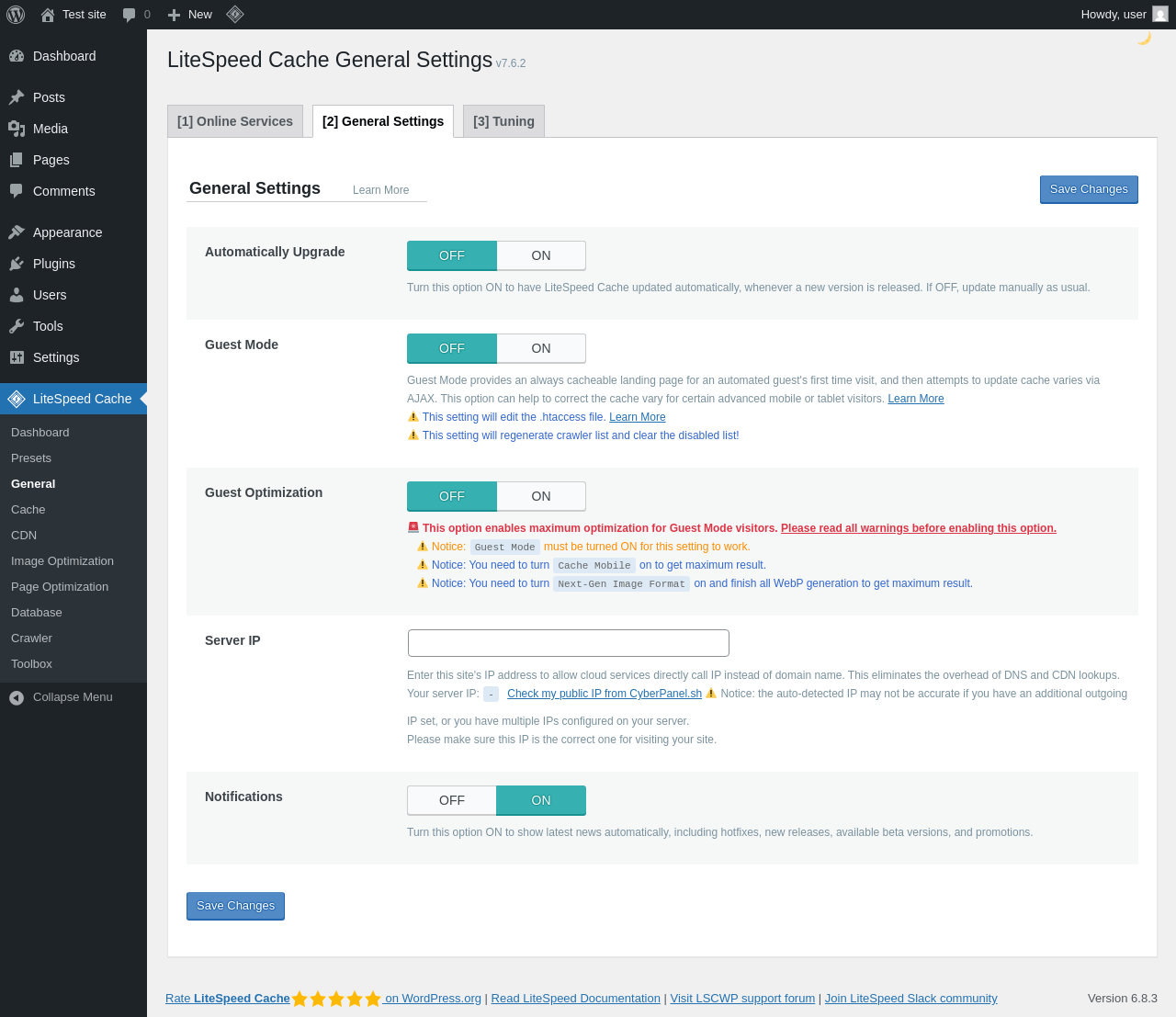Open Toolbox in LiteSpeed submenu
Image resolution: width=1176 pixels, height=1017 pixels.
click(x=31, y=664)
